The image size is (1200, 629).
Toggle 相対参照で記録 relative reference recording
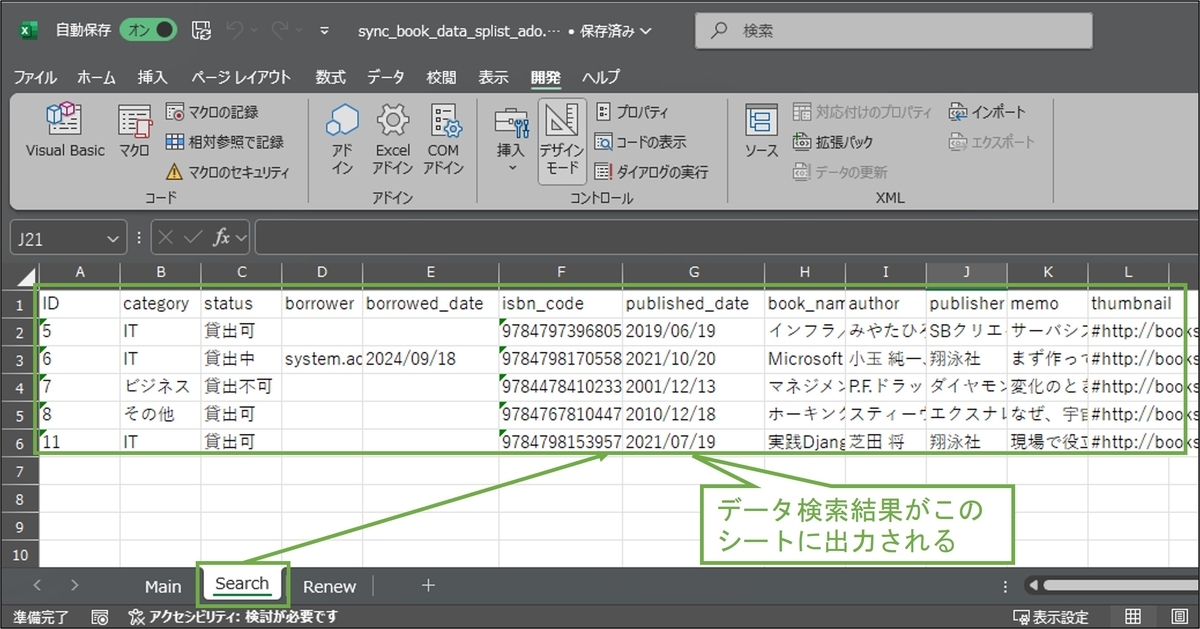(225, 142)
